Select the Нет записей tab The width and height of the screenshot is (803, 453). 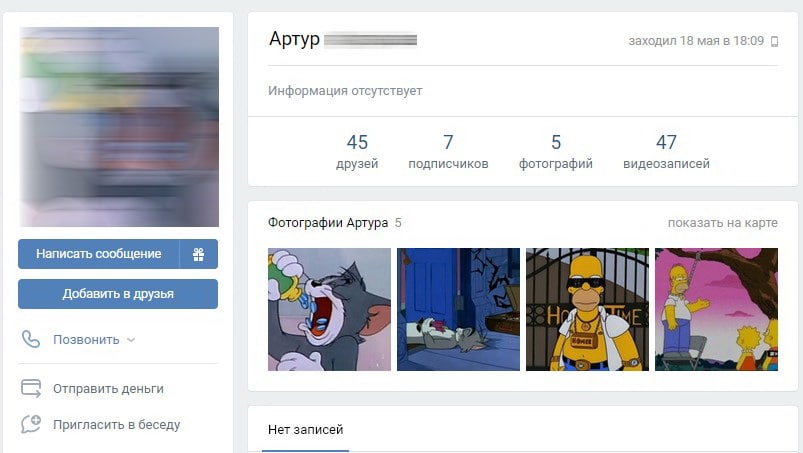click(x=305, y=429)
